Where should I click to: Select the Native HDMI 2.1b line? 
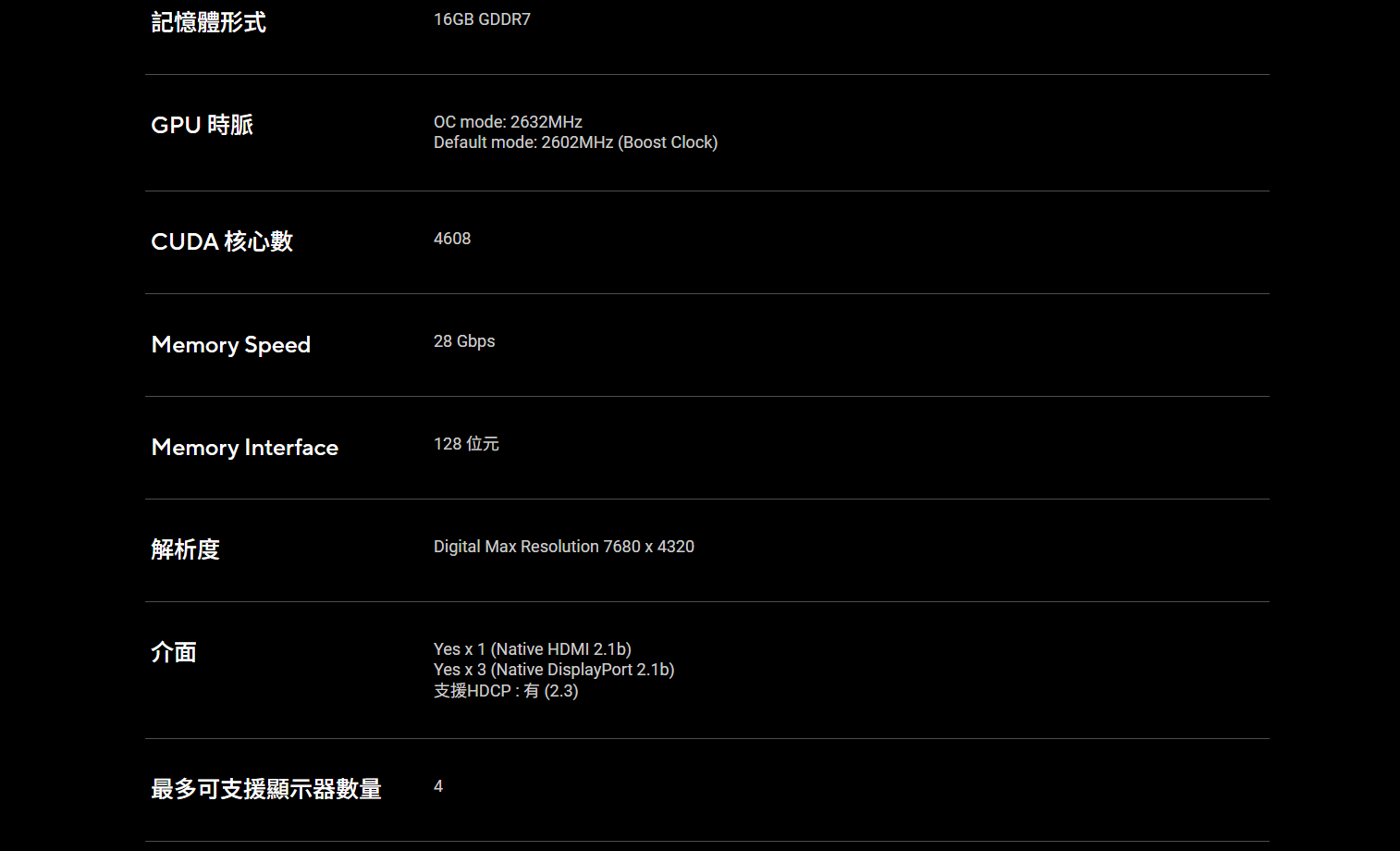pyautogui.click(x=533, y=649)
